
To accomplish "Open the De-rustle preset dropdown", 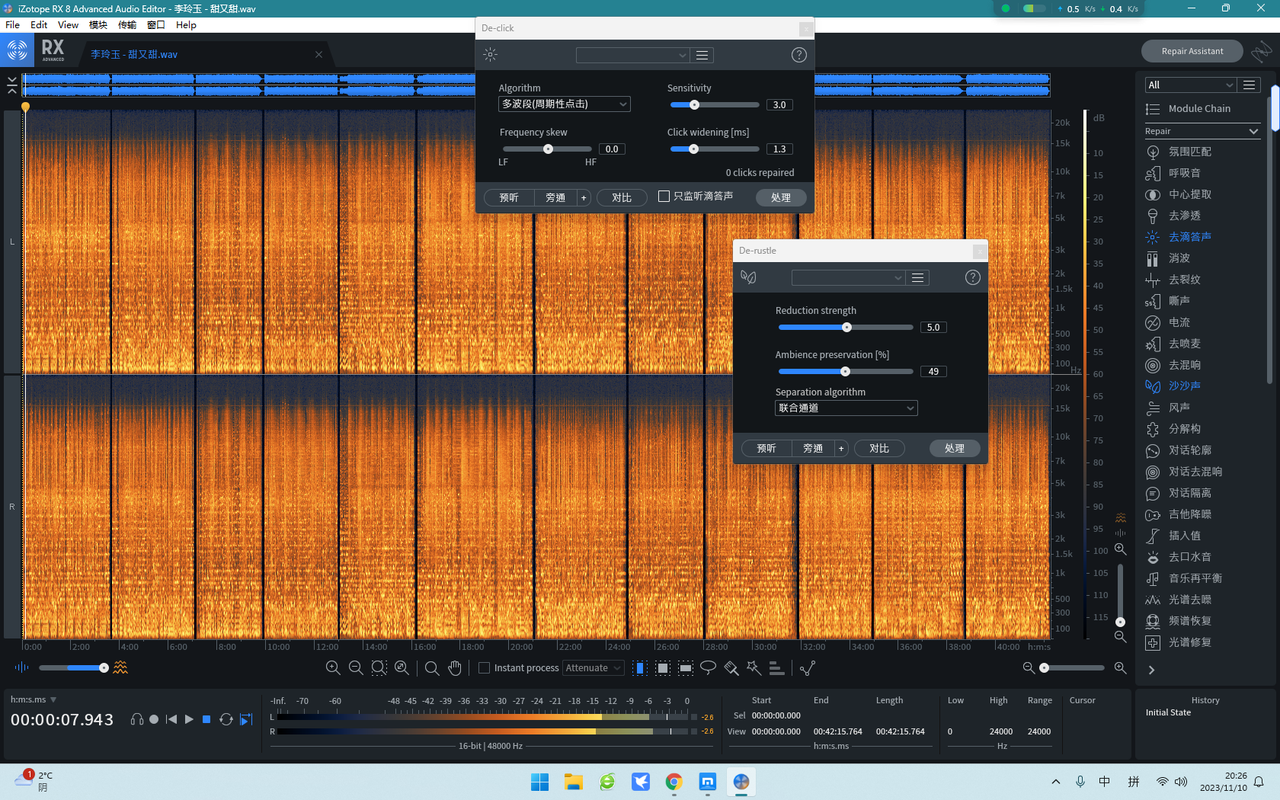I will pos(848,277).
